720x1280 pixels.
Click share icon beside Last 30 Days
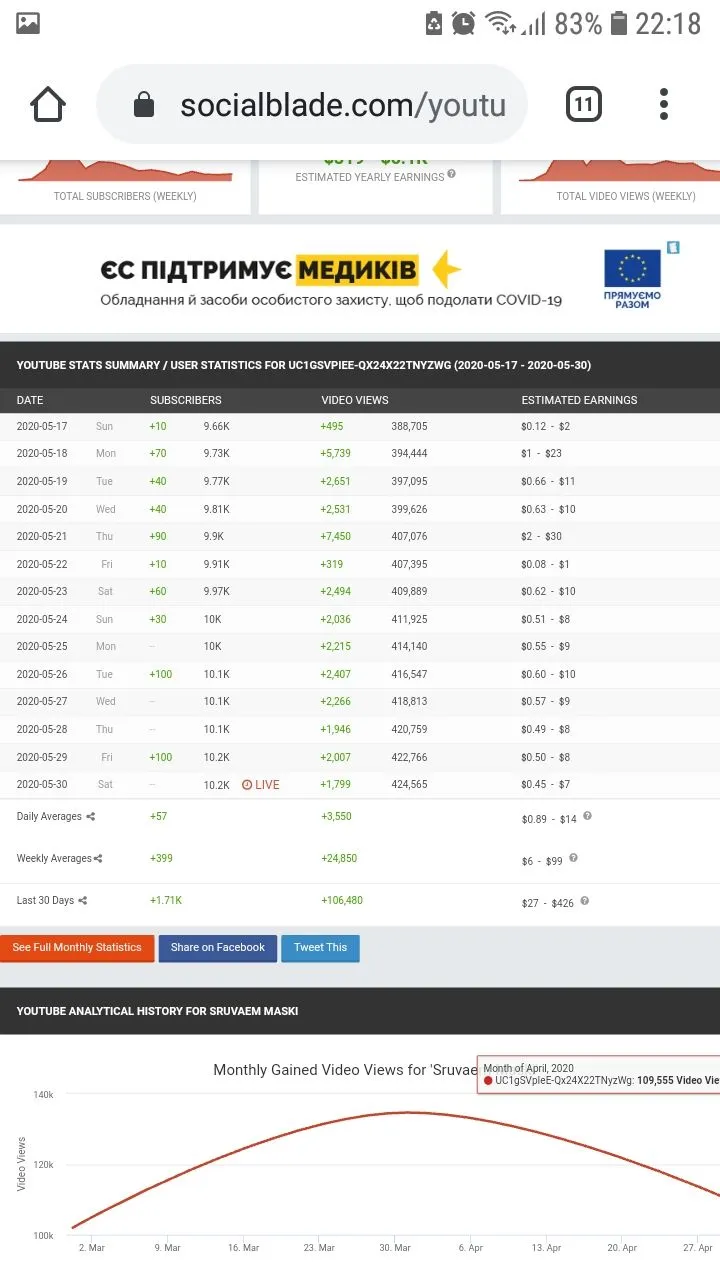(83, 901)
